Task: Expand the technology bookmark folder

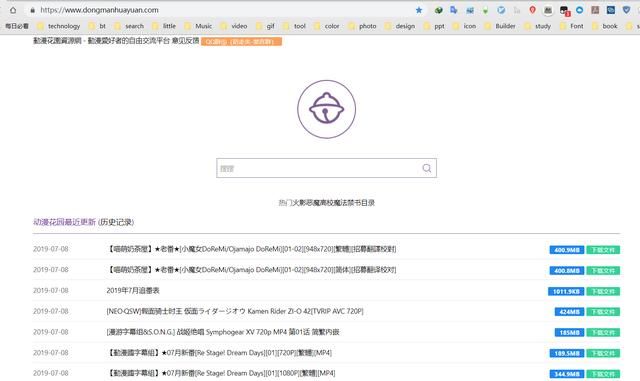Action: click(59, 26)
